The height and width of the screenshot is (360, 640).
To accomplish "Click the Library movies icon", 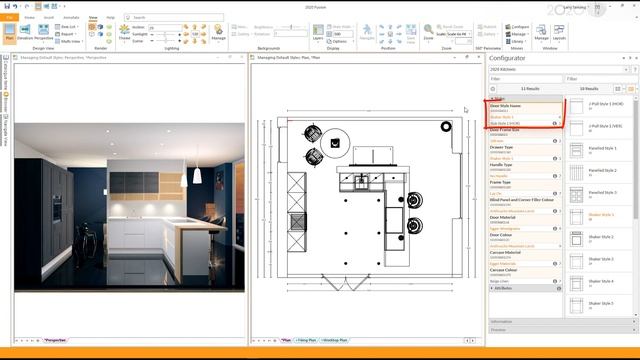I will pyautogui.click(x=508, y=41).
